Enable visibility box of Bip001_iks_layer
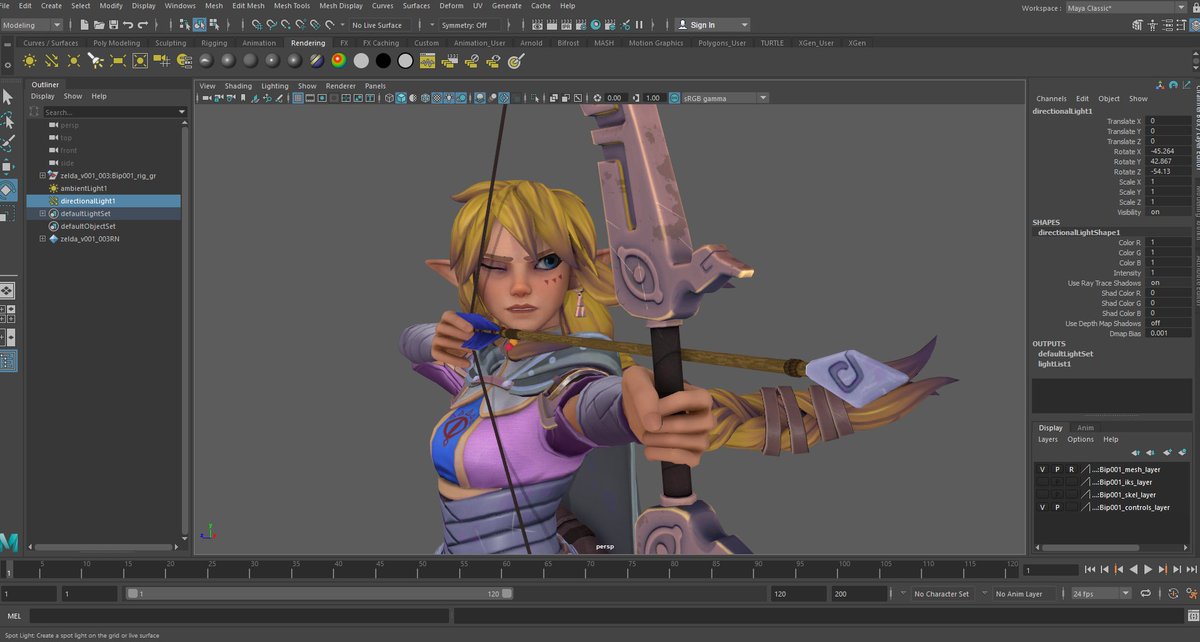This screenshot has width=1200, height=642. tap(1042, 481)
